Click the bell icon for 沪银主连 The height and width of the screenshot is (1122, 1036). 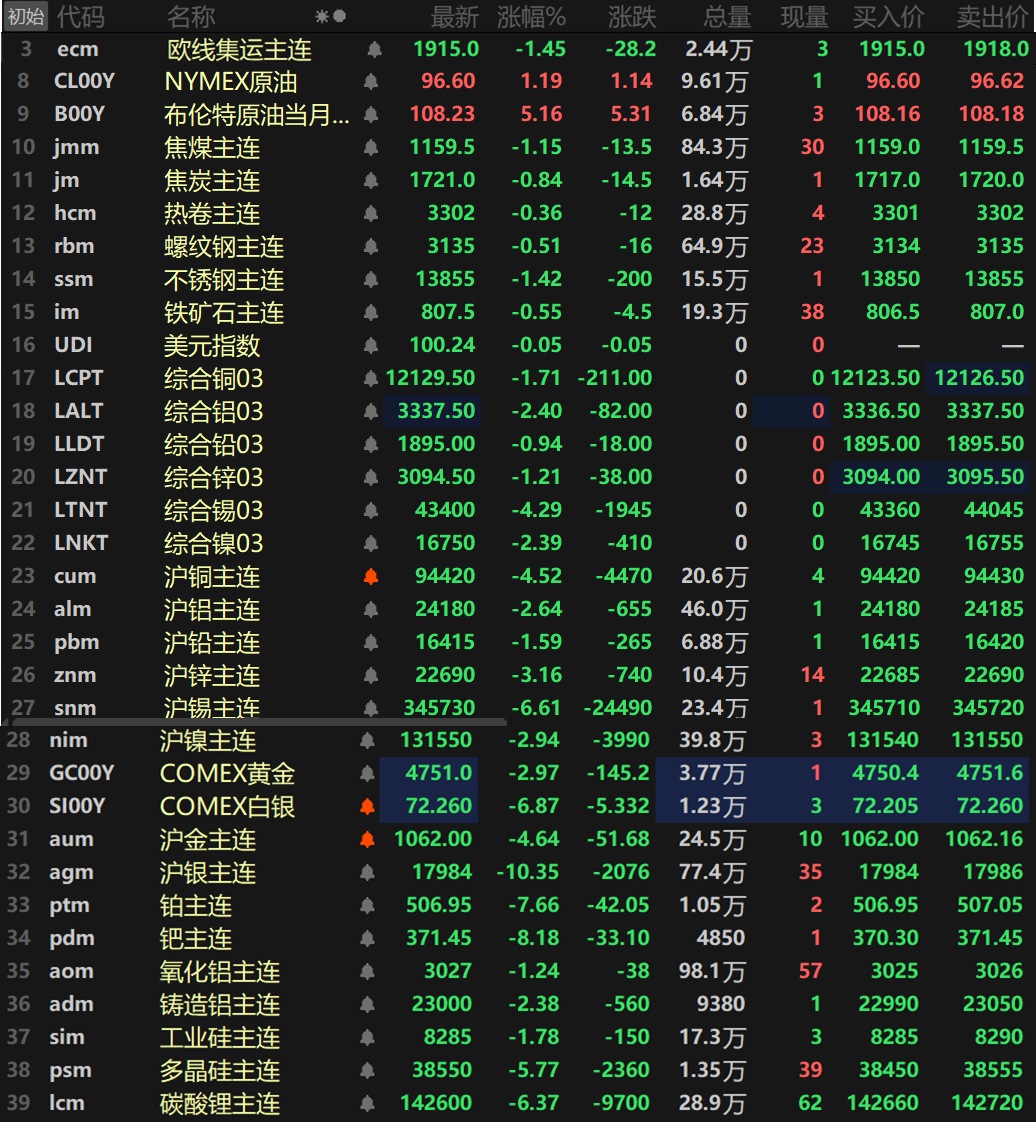(367, 873)
